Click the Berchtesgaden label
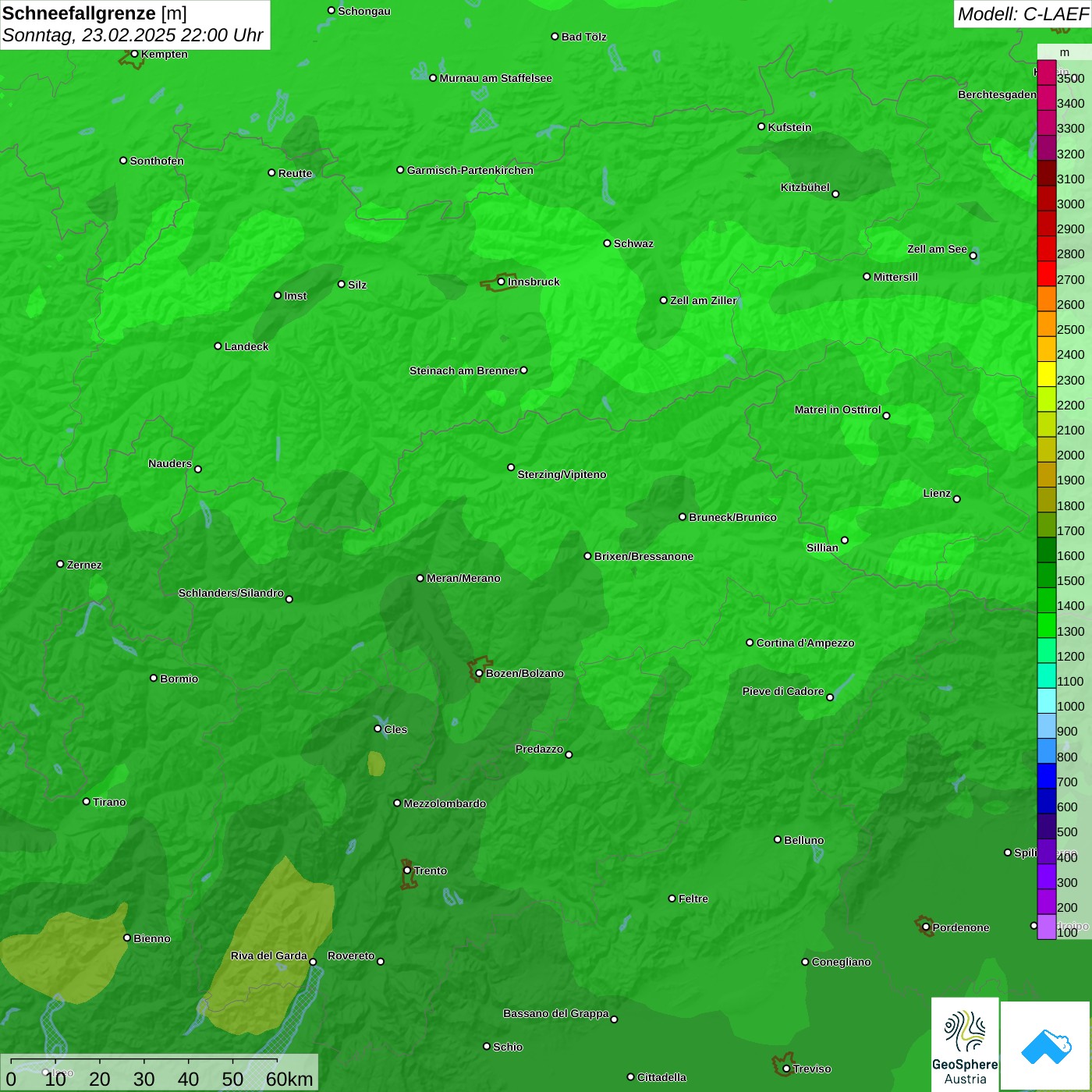The width and height of the screenshot is (1092, 1092). pyautogui.click(x=998, y=94)
